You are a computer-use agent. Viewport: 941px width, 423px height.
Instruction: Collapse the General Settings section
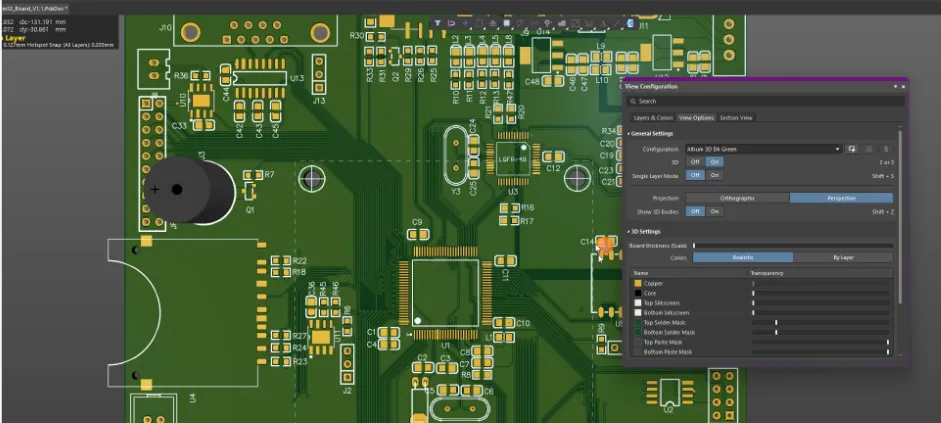629,134
